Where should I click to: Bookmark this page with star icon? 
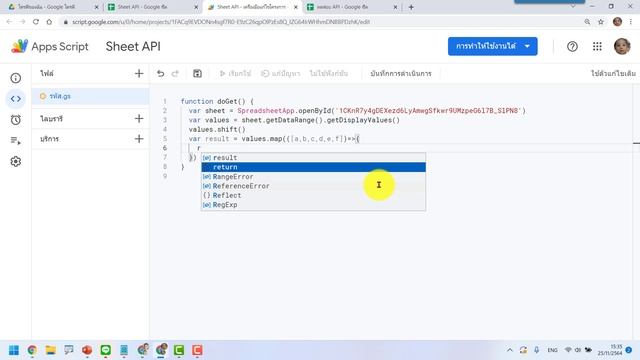600,22
